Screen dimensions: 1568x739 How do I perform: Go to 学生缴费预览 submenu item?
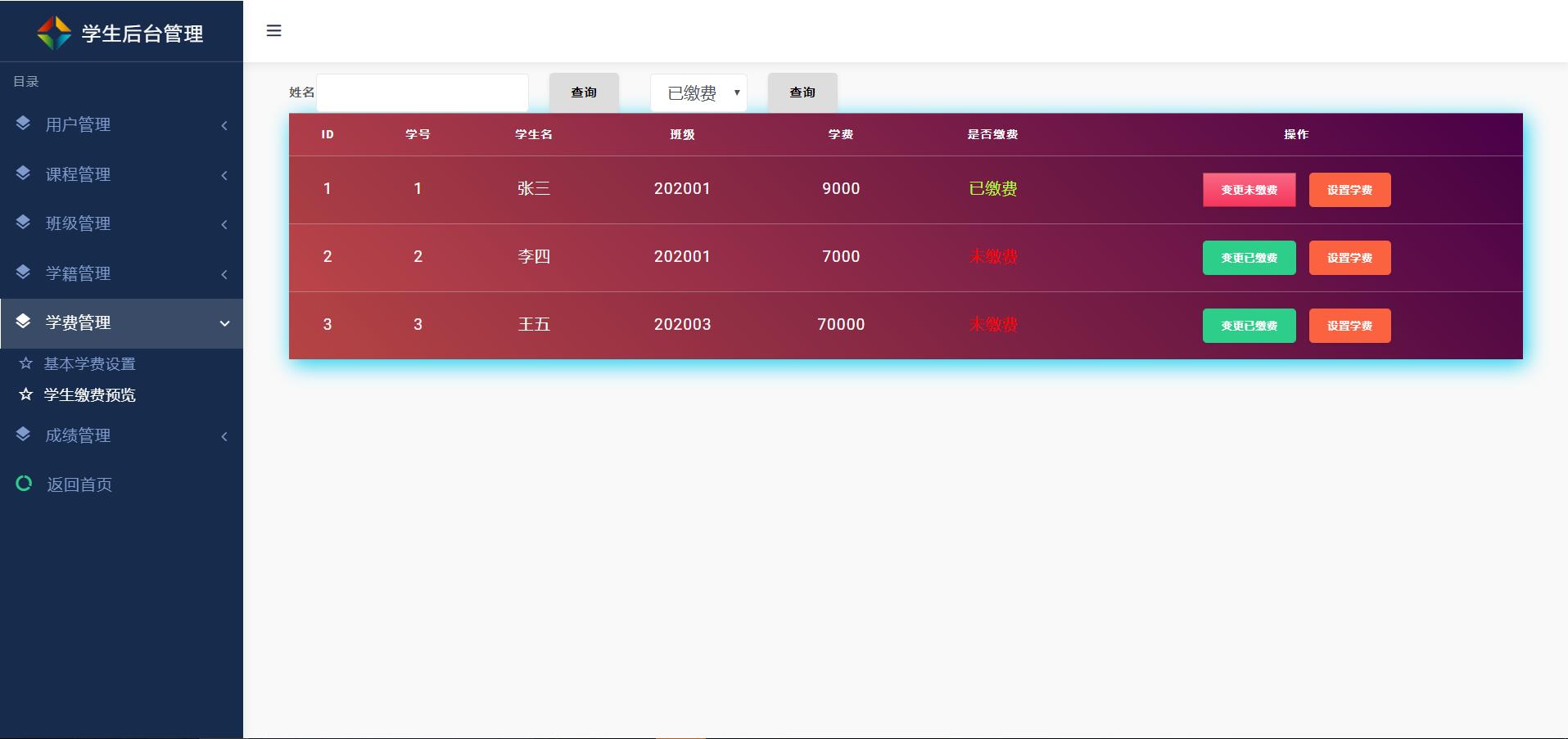[89, 395]
